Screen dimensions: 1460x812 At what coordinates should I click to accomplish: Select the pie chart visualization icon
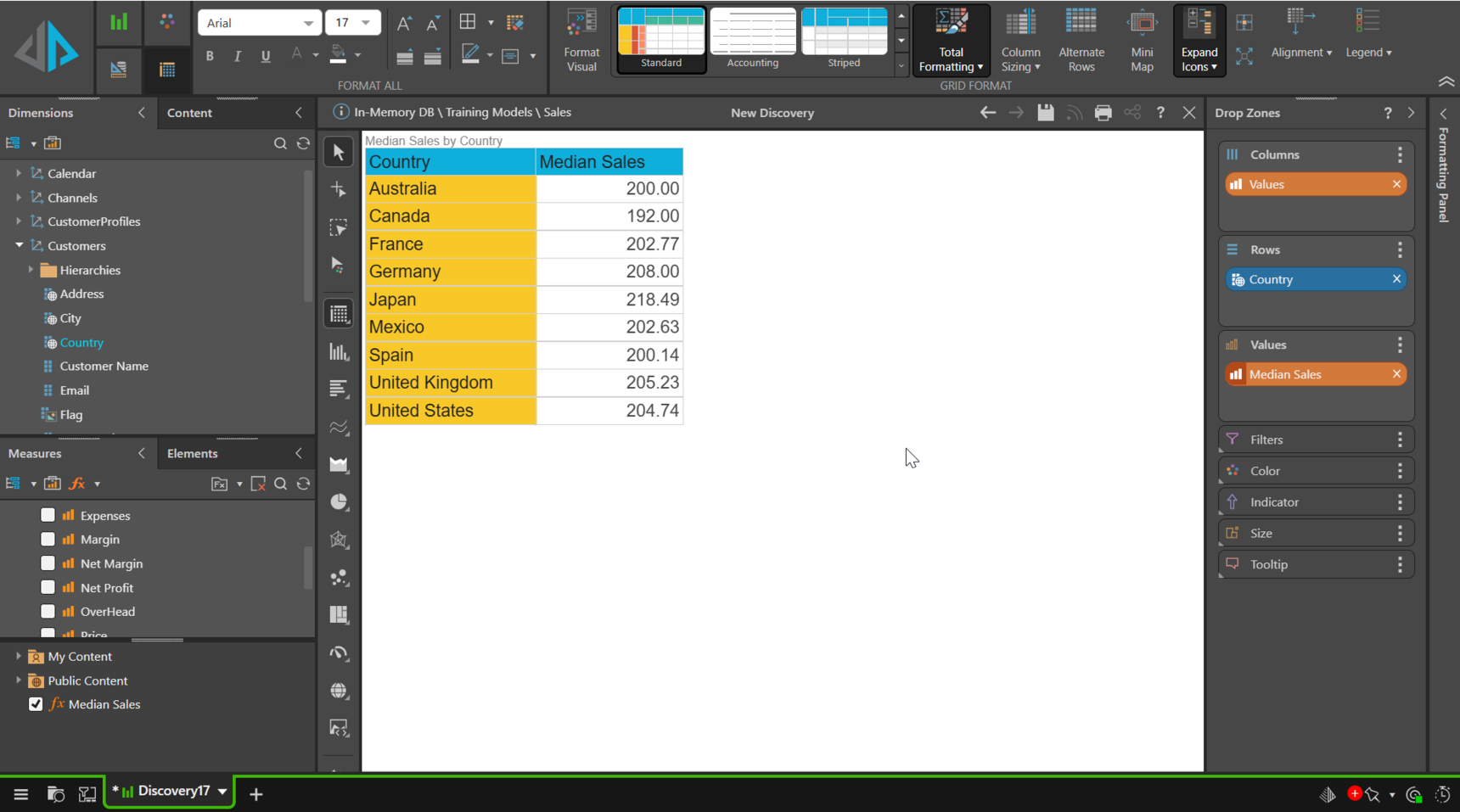[x=339, y=502]
